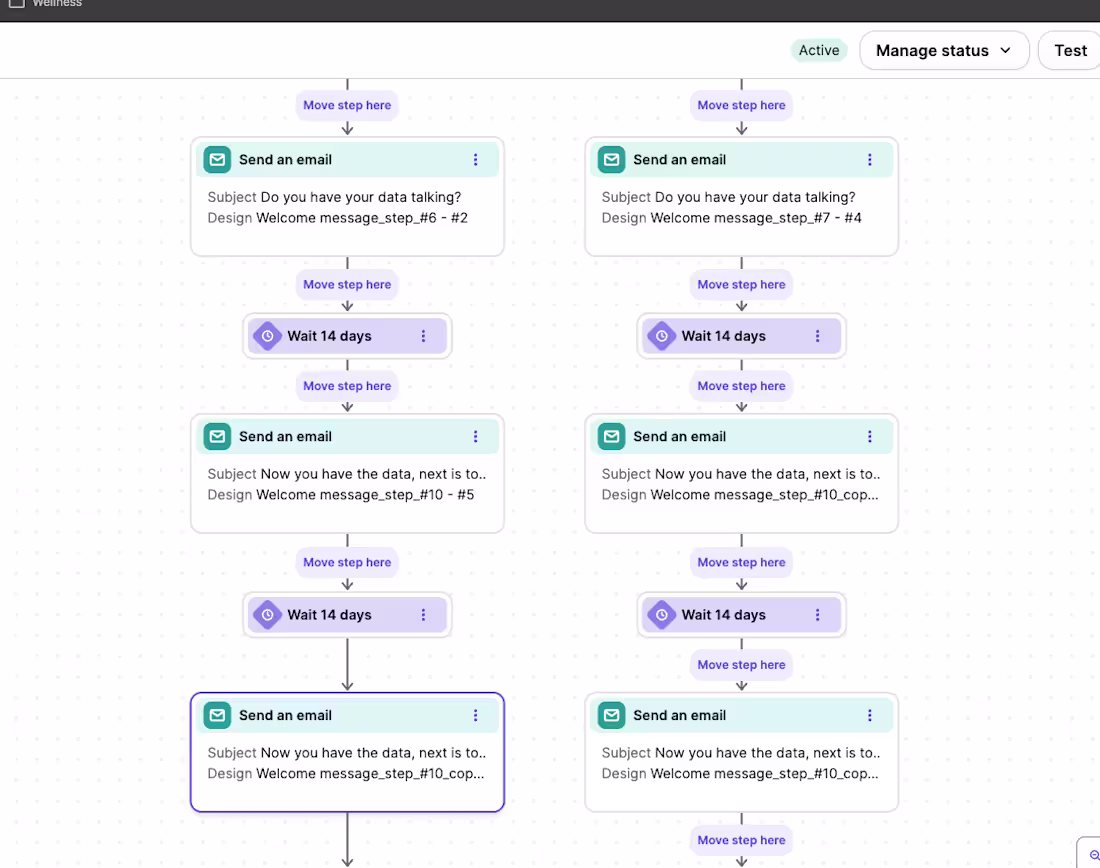Viewport: 1100px width, 868px height.
Task: Click Move step here above the step_#6 email
Action: click(347, 105)
